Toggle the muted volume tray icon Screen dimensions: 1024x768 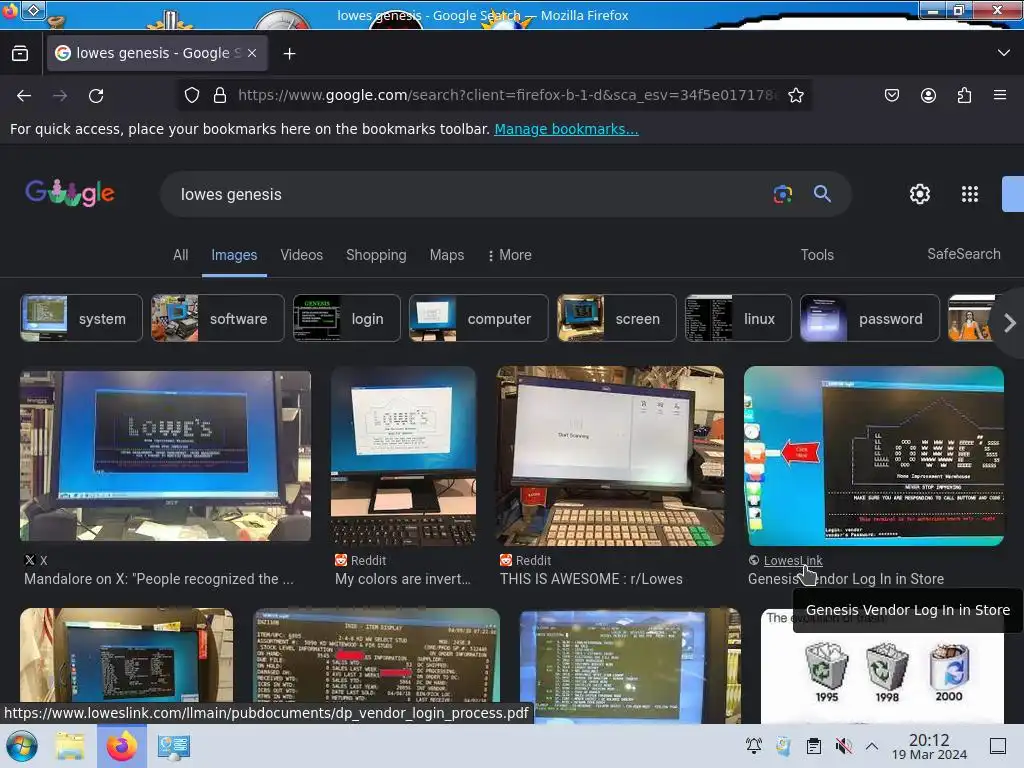pyautogui.click(x=843, y=746)
